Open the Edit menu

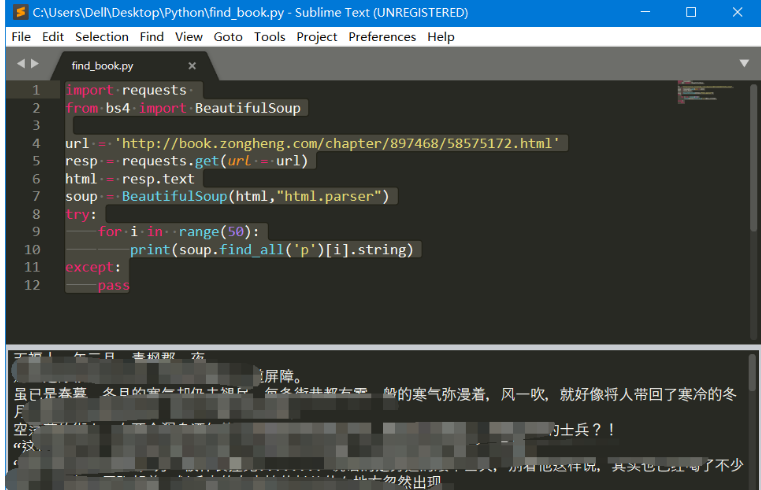click(53, 37)
